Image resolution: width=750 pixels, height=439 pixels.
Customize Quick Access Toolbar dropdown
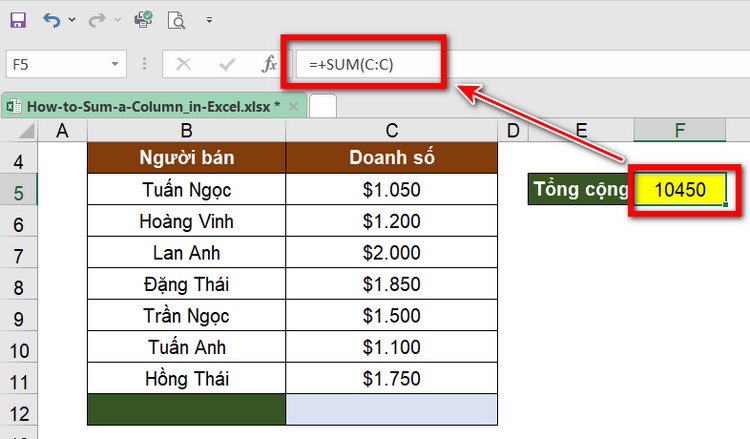209,20
